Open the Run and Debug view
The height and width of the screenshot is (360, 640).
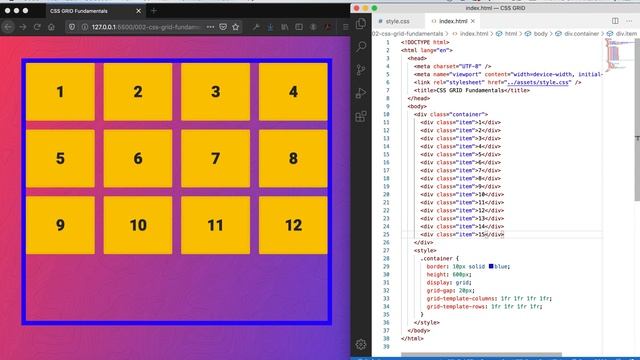(361, 93)
